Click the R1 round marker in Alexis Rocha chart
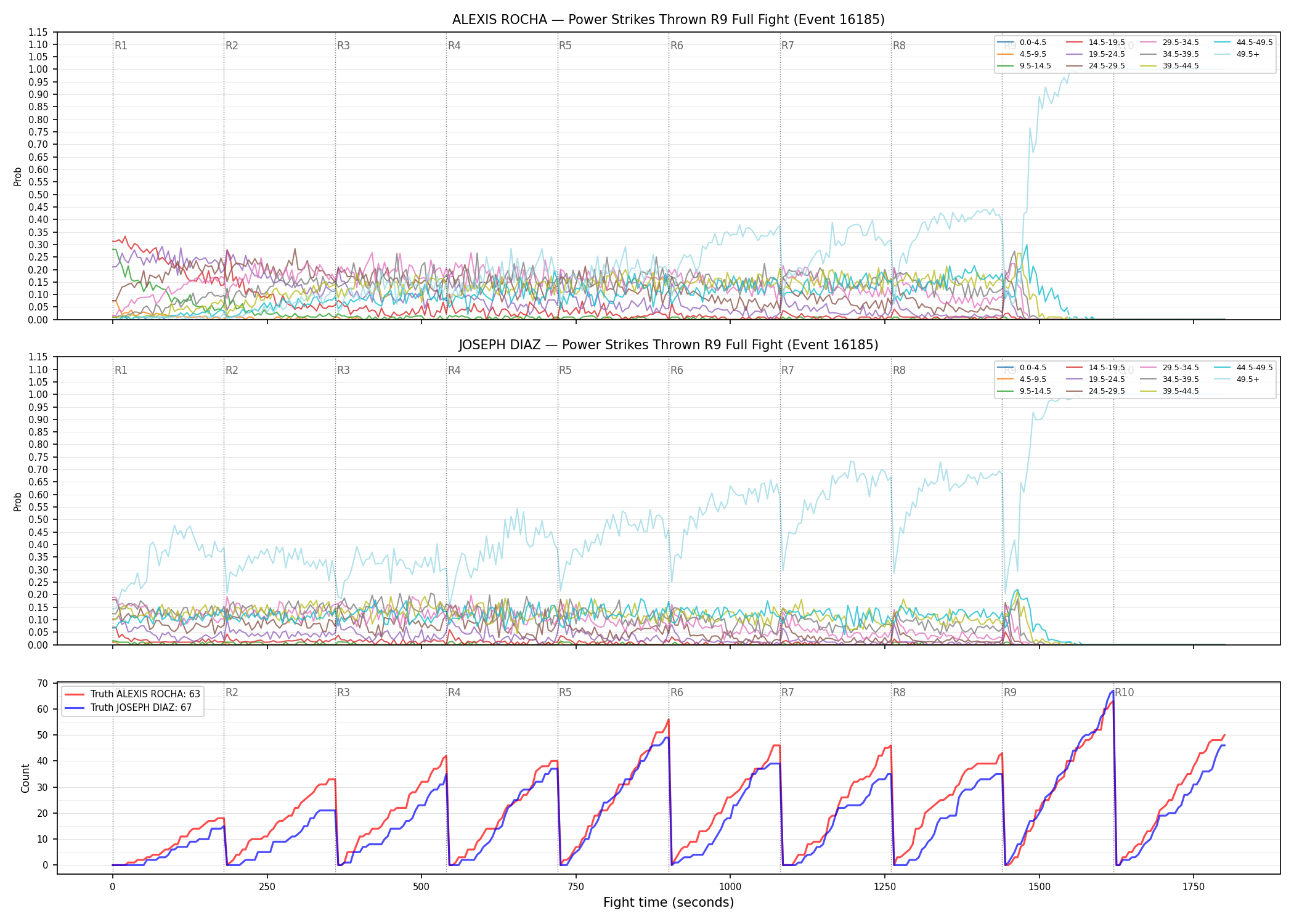Screen dimensions: 1294x924 click(x=121, y=46)
